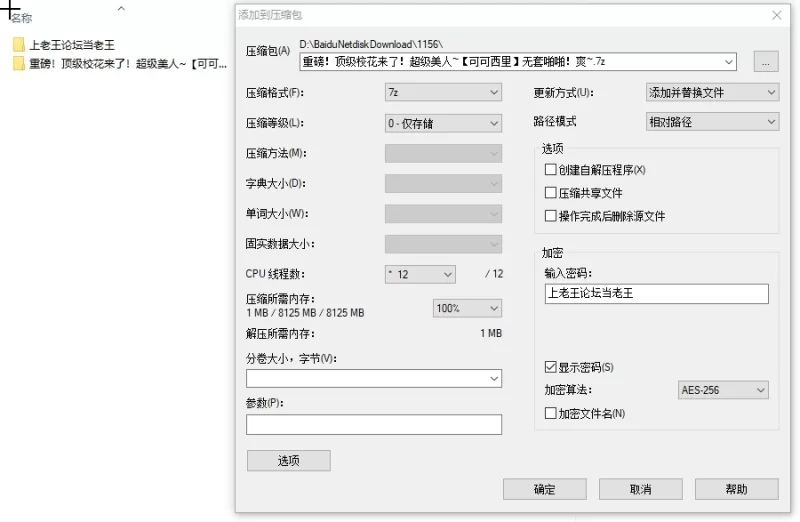This screenshot has height=522, width=800.
Task: Click the 参数 input field
Action: click(373, 425)
